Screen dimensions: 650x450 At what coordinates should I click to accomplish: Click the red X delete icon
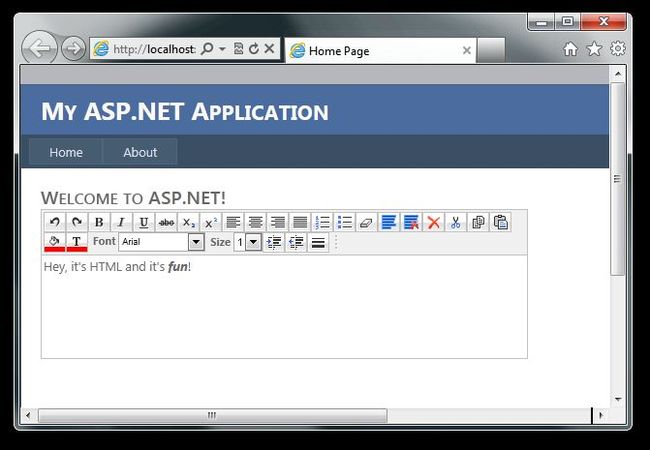[x=434, y=222]
